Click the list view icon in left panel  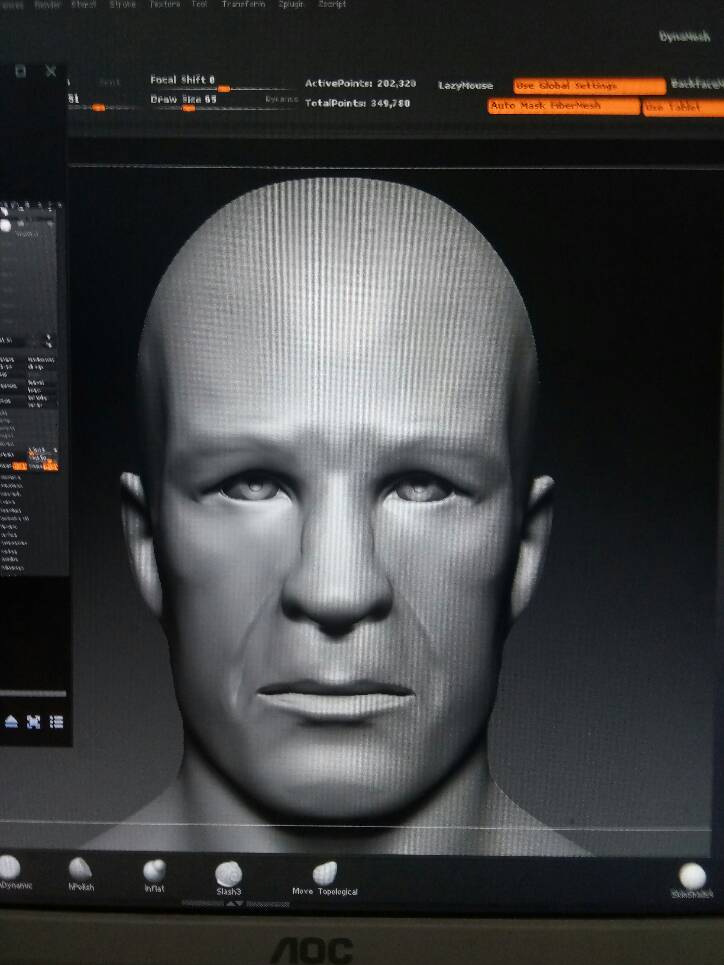(56, 721)
